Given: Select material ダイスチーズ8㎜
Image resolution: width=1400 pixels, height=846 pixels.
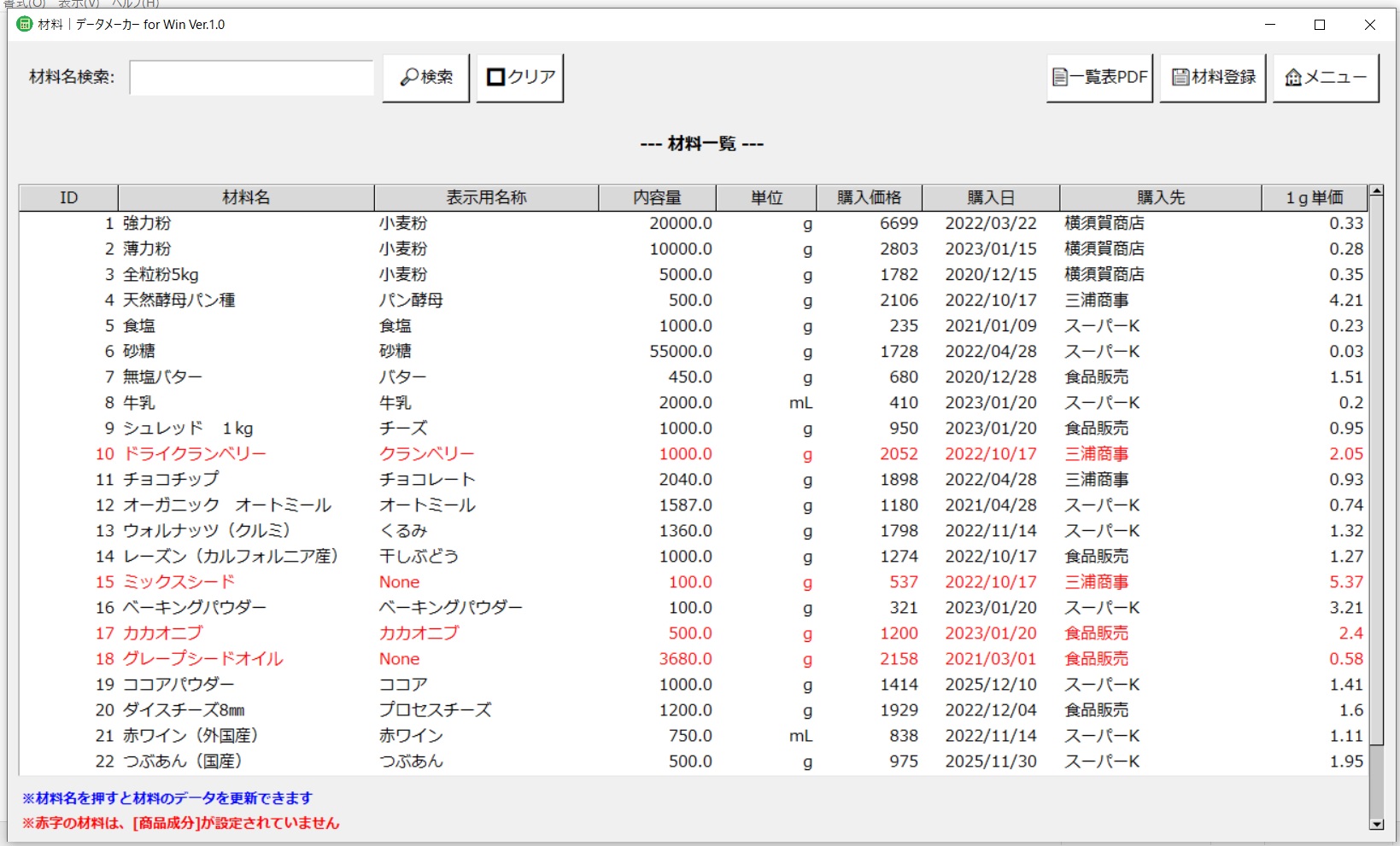Looking at the screenshot, I should coord(184,710).
